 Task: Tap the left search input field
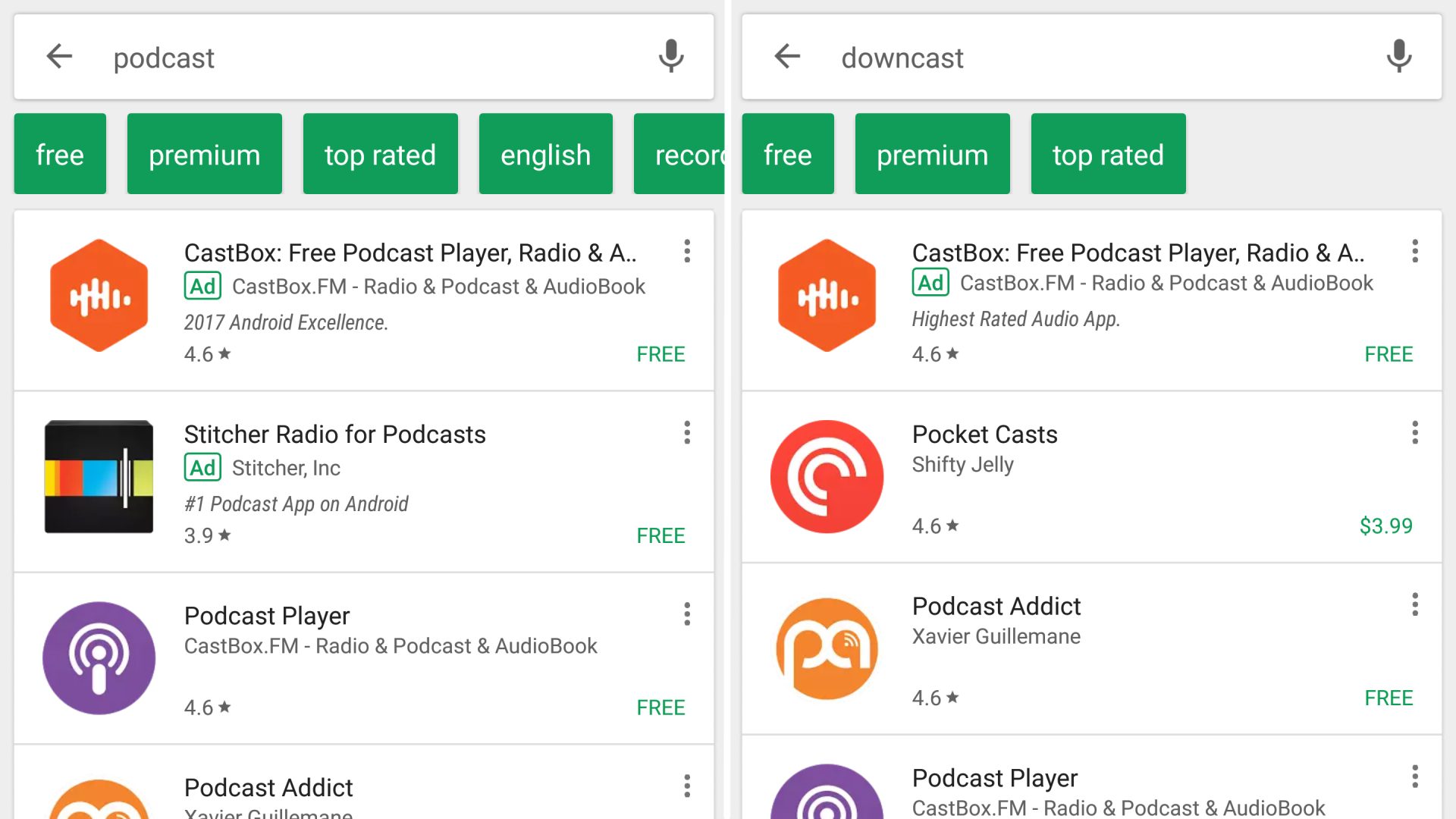(364, 56)
